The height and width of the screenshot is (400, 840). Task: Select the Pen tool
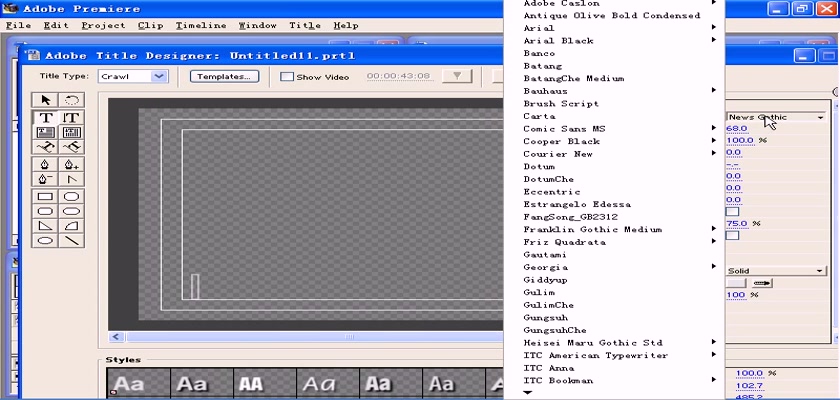pos(46,164)
